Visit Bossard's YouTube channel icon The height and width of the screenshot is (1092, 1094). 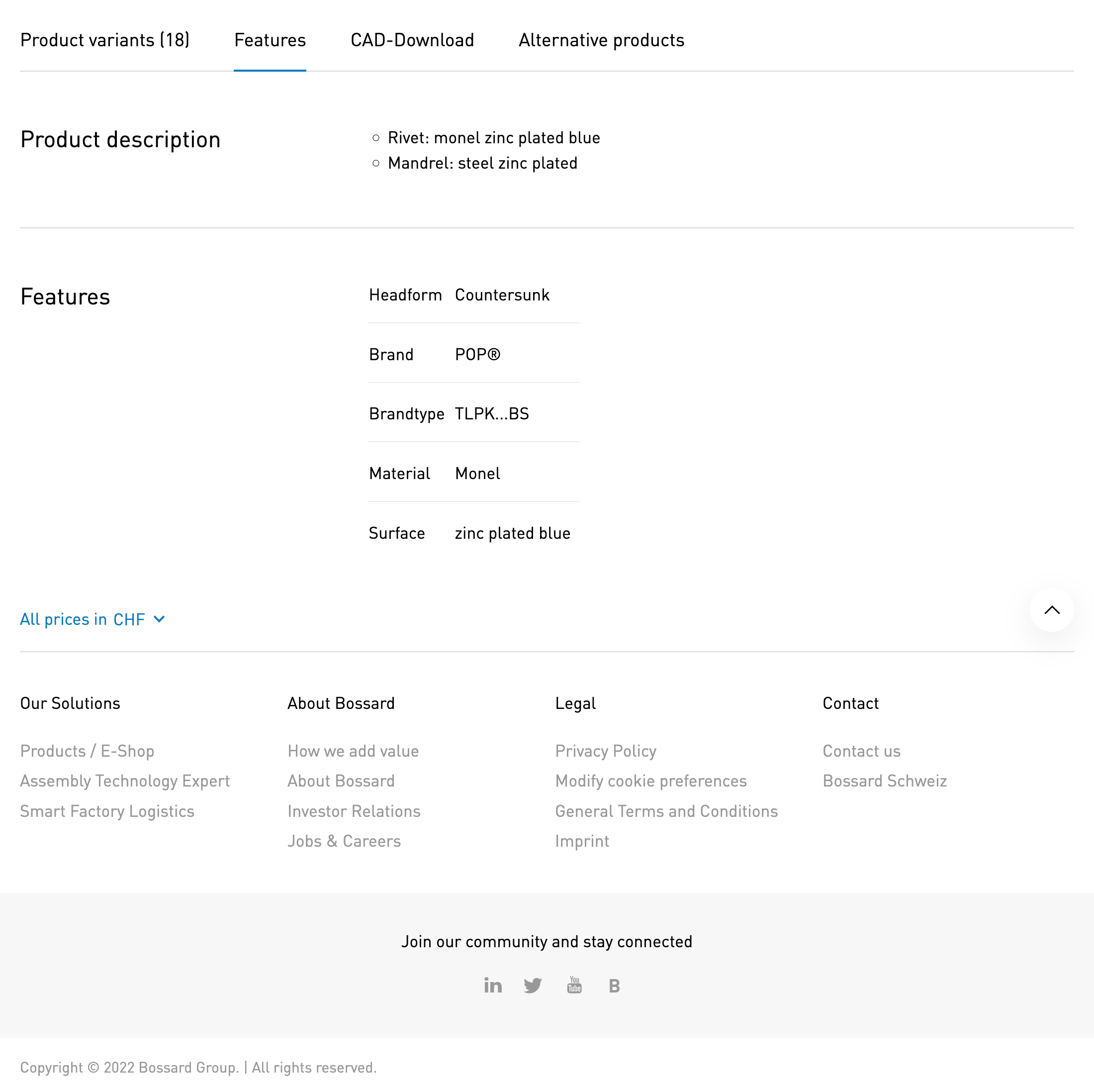(574, 985)
